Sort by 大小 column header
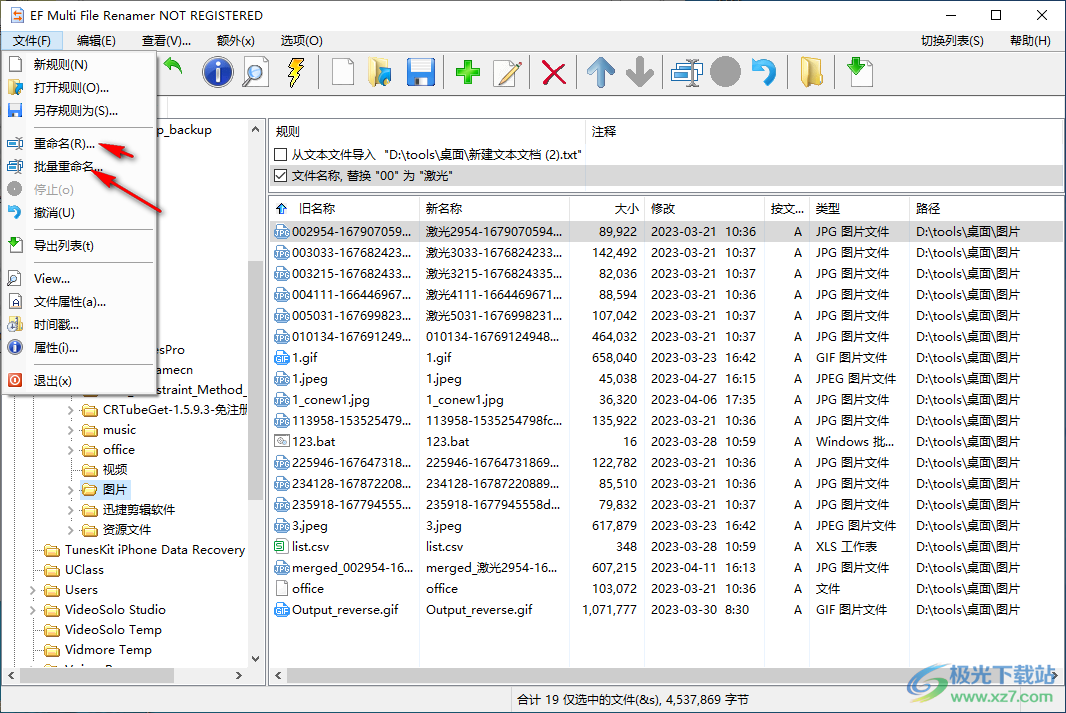The height and width of the screenshot is (713, 1066). 606,209
